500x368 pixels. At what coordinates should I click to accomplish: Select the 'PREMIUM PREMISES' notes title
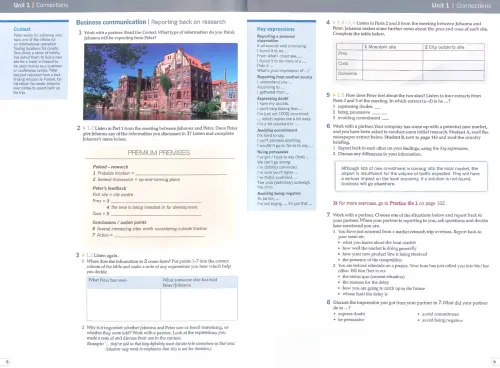[x=159, y=153]
